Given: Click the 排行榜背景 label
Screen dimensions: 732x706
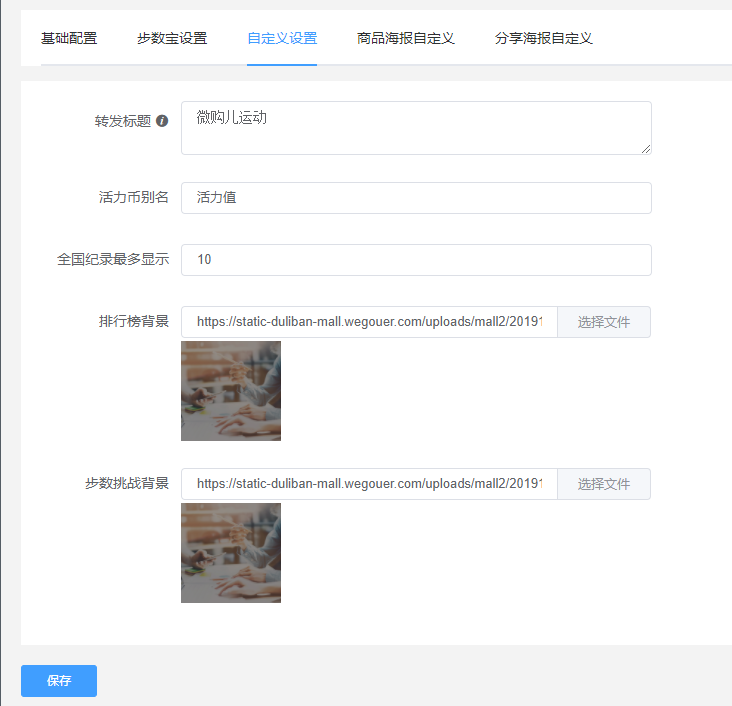Looking at the screenshot, I should click(134, 322).
